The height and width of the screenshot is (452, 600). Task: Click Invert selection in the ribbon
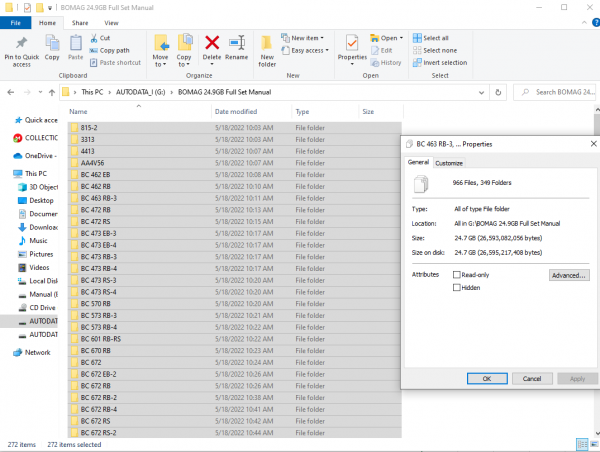point(440,62)
